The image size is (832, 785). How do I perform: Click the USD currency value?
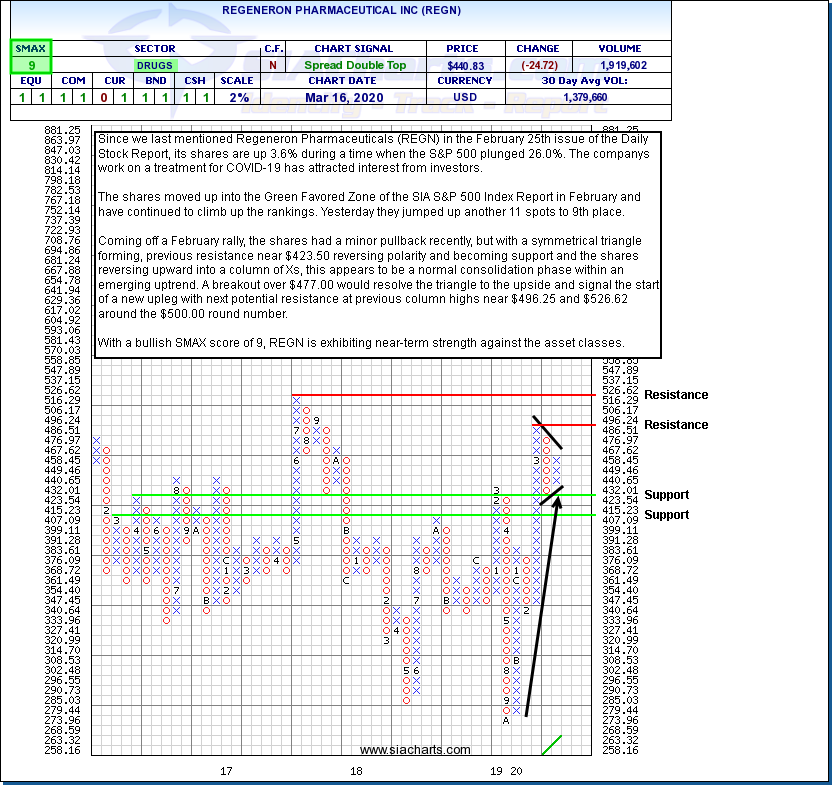point(465,97)
